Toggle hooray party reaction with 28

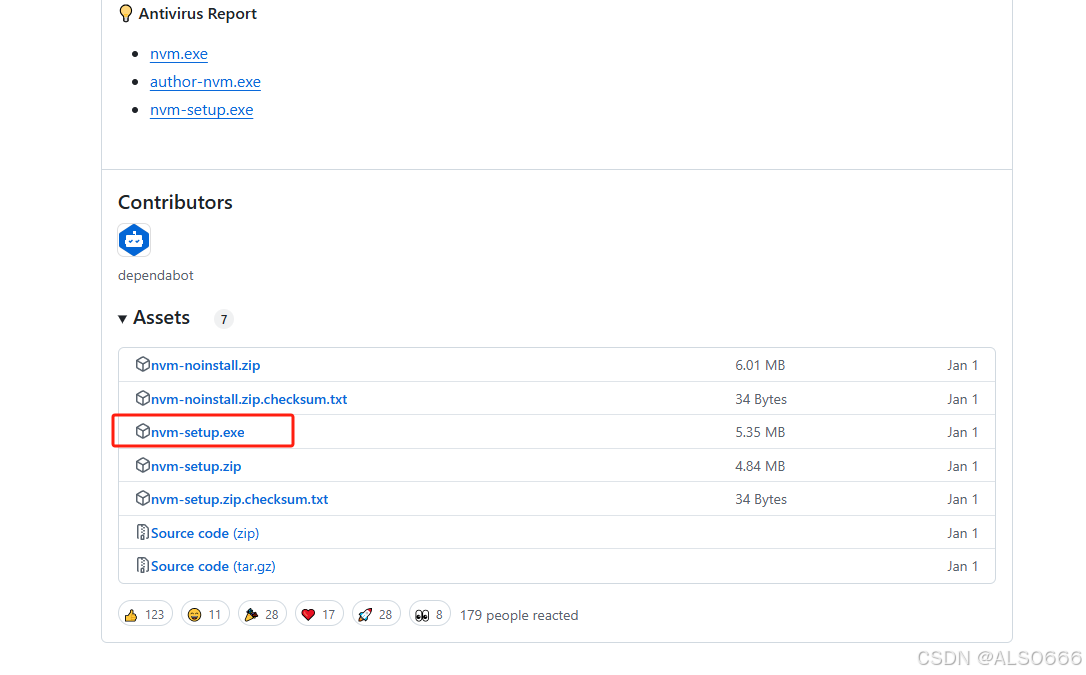click(262, 615)
